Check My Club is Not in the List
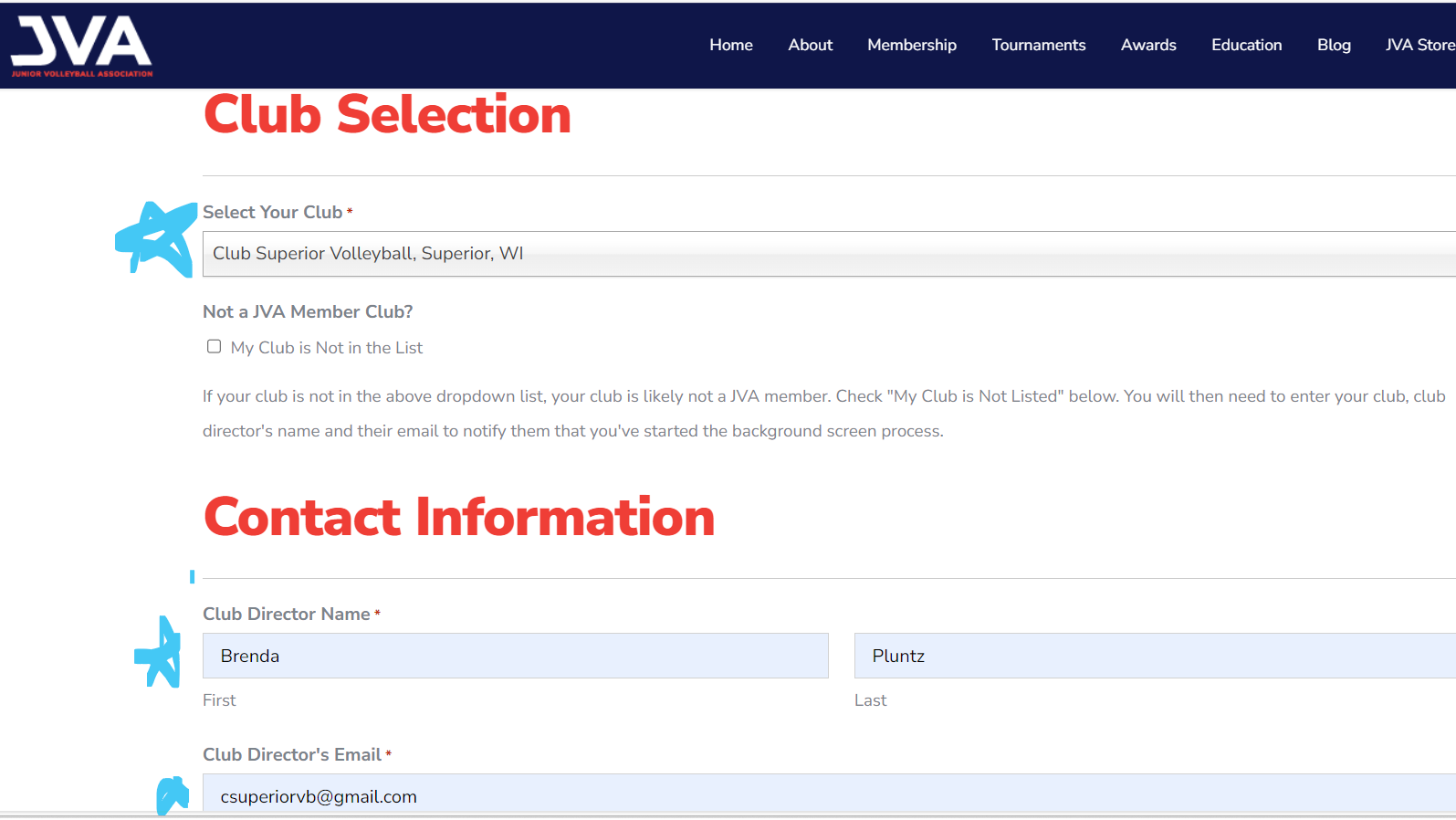The width and height of the screenshot is (1456, 820). 214,347
